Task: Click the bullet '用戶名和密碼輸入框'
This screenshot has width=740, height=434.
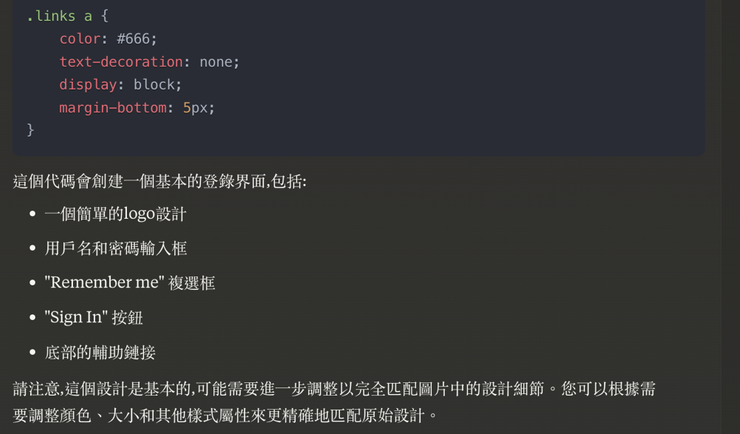Action: 115,248
